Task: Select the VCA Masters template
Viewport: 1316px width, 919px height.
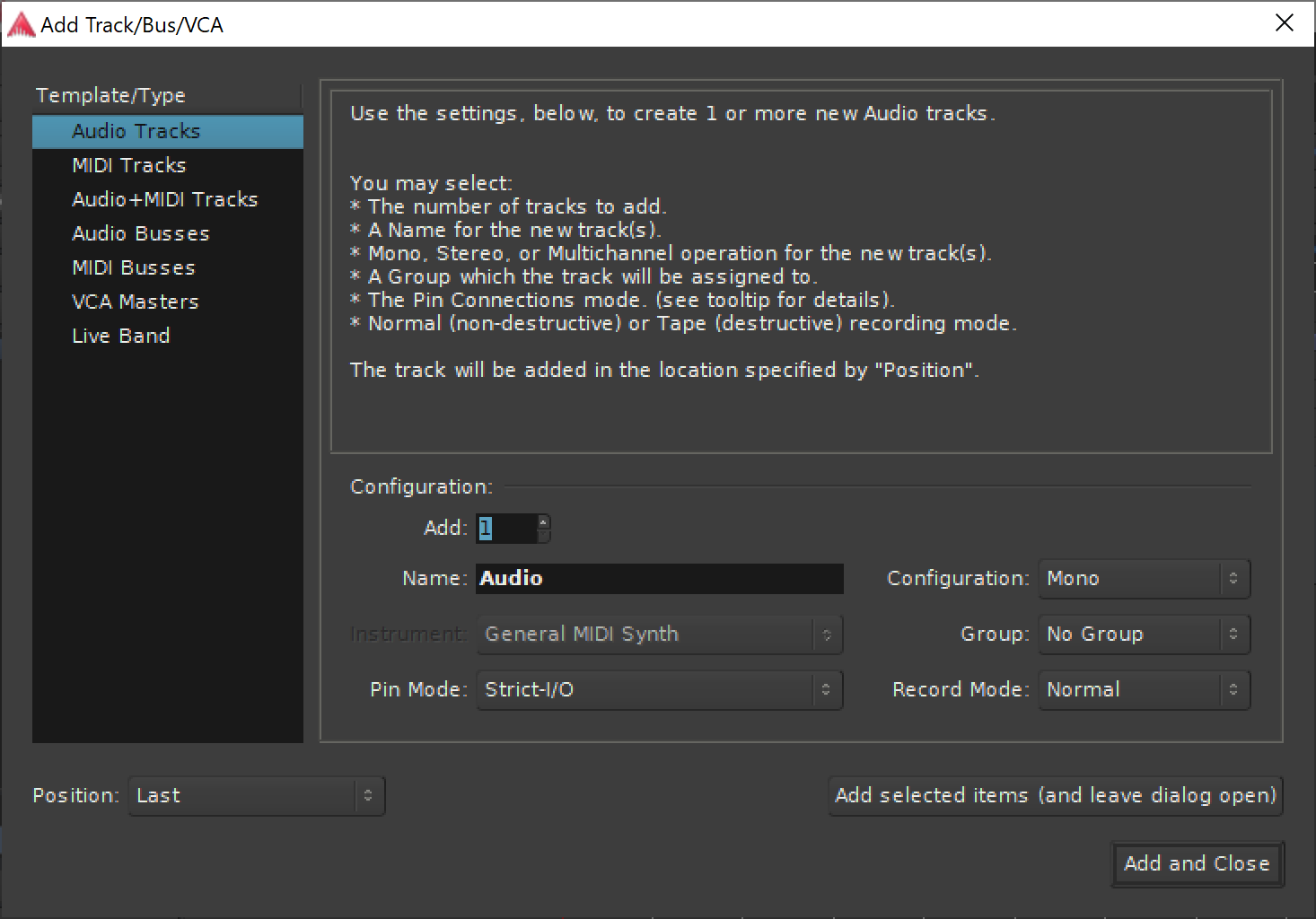Action: [x=135, y=302]
